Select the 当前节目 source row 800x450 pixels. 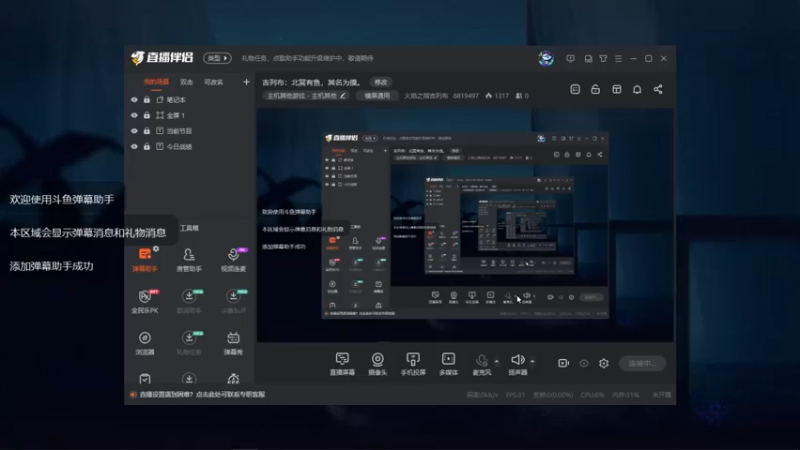coord(189,131)
